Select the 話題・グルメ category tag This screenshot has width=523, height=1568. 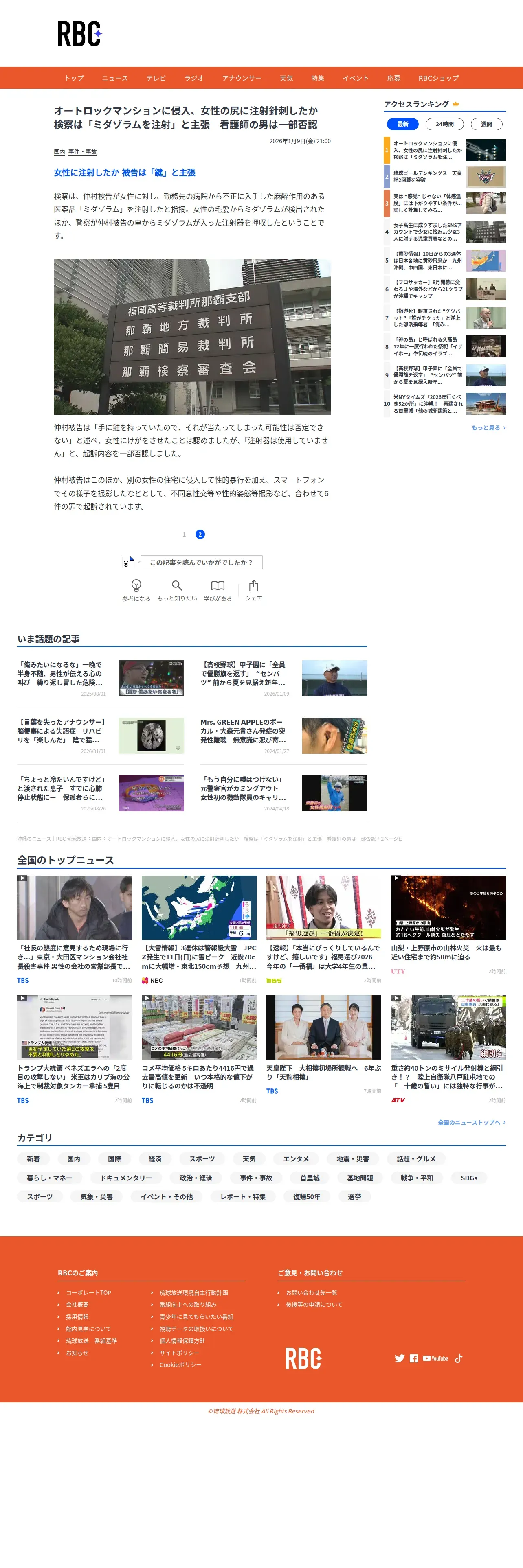point(416,1159)
